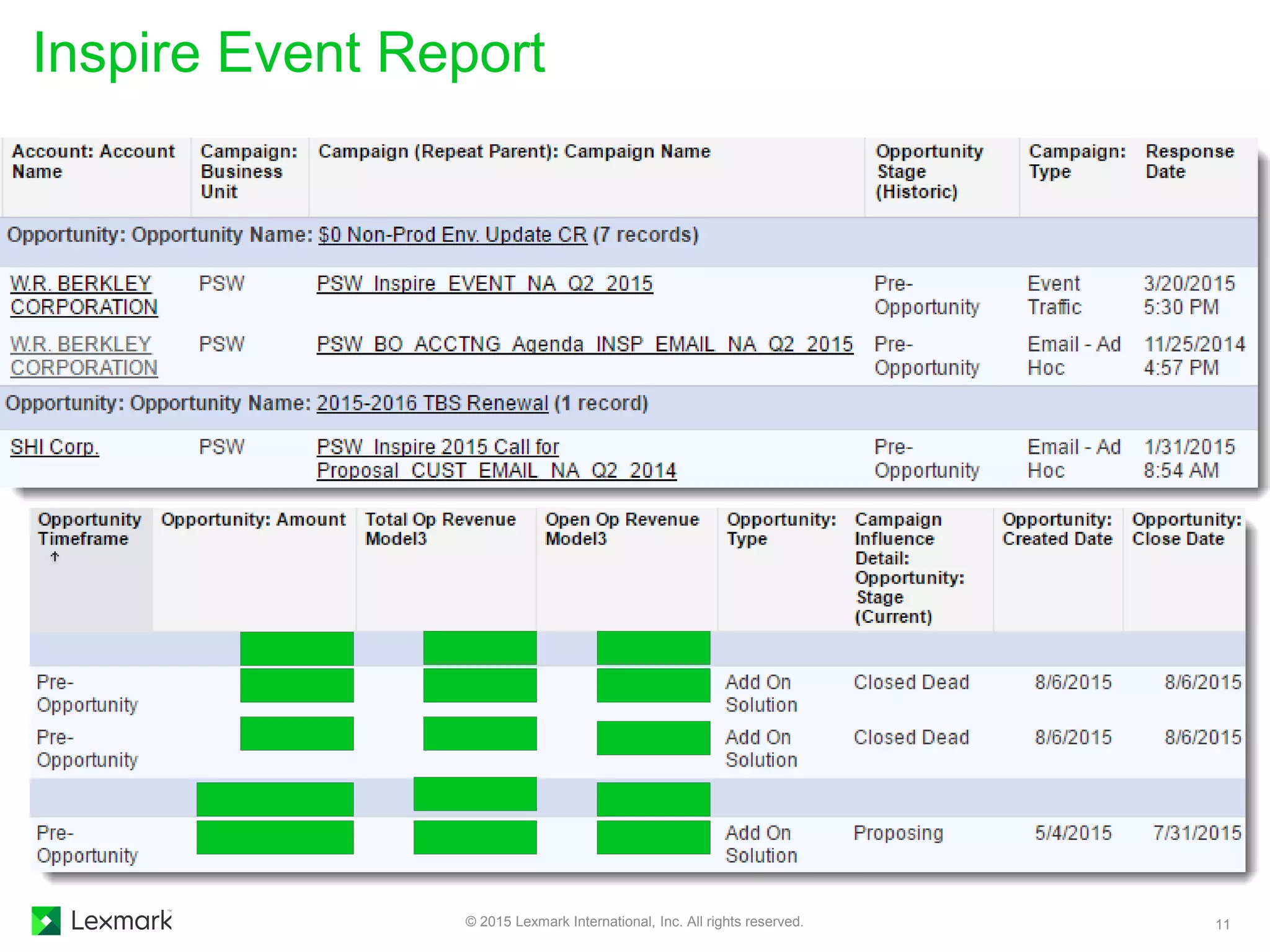The image size is (1270, 952).
Task: Select the 5/4/2015 created date cell
Action: point(1073,833)
